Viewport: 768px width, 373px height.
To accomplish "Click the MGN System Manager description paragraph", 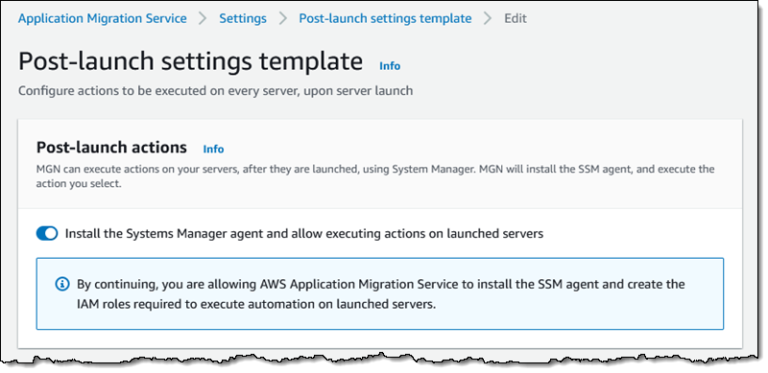I will [375, 177].
